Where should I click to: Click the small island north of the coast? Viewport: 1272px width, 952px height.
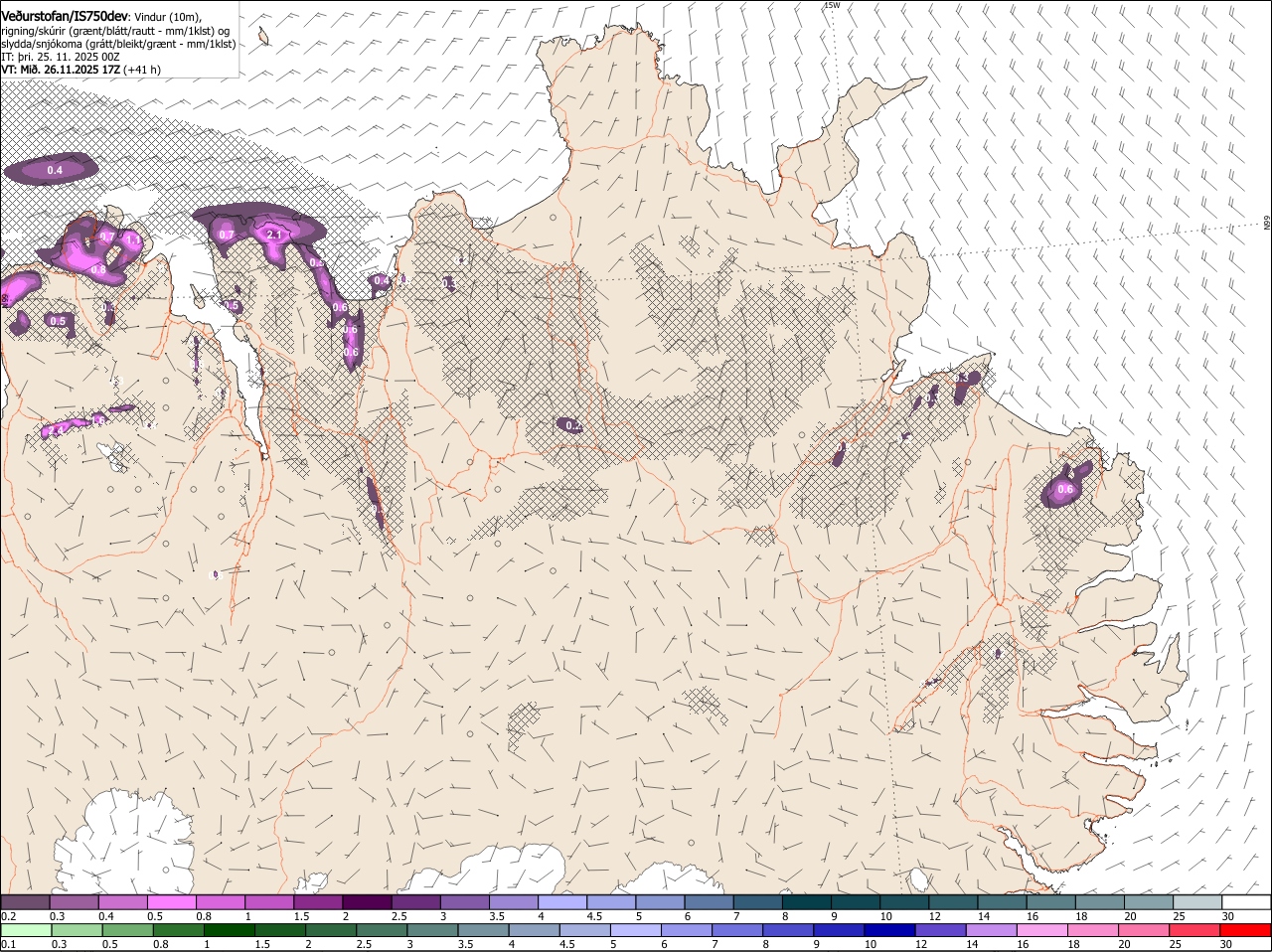tap(263, 37)
